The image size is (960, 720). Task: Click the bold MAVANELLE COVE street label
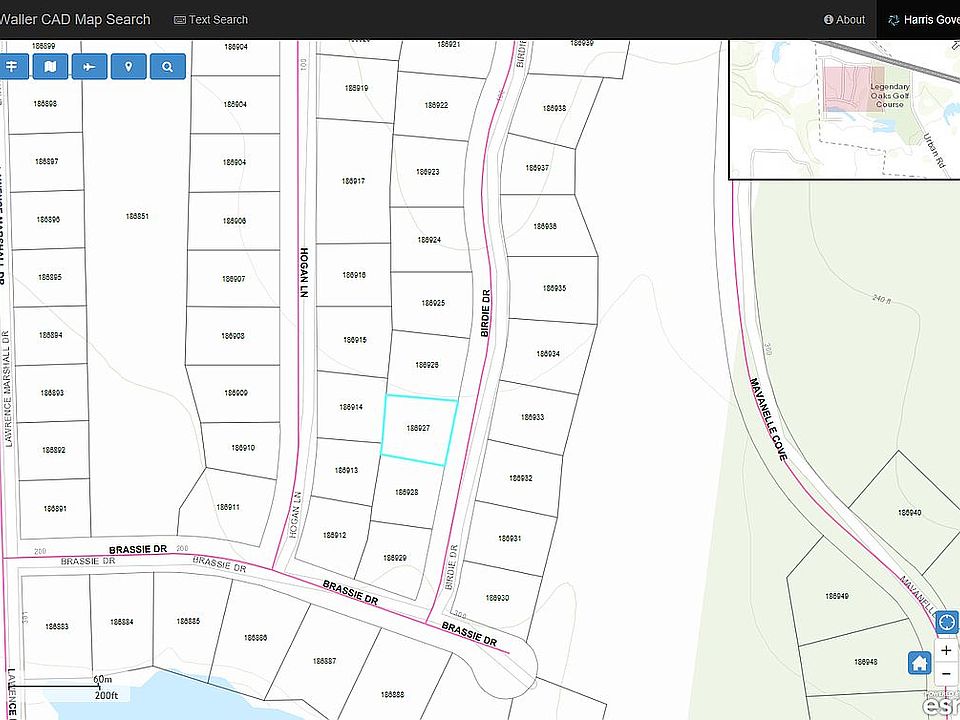pyautogui.click(x=768, y=420)
